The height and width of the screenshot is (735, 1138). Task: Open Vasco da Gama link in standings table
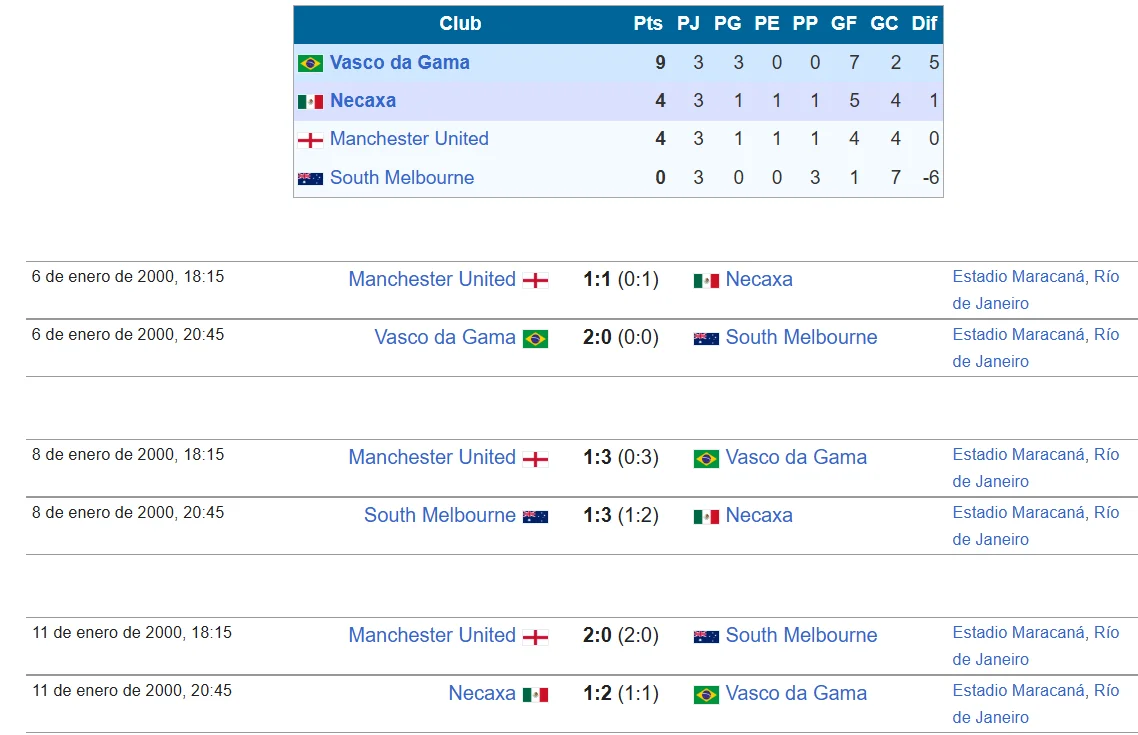399,62
